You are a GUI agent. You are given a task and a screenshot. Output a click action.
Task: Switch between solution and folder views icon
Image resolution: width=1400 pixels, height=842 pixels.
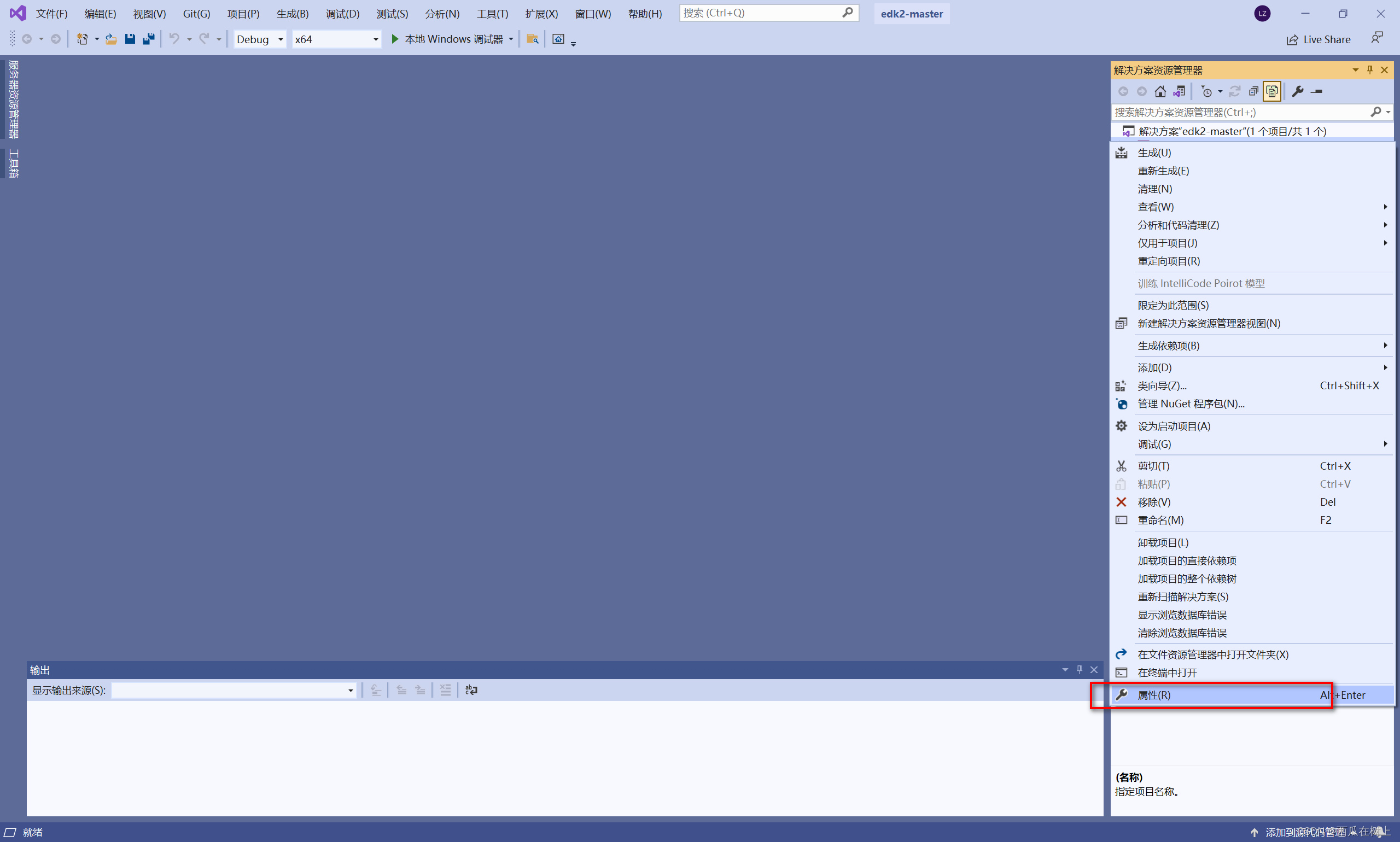pyautogui.click(x=1179, y=91)
